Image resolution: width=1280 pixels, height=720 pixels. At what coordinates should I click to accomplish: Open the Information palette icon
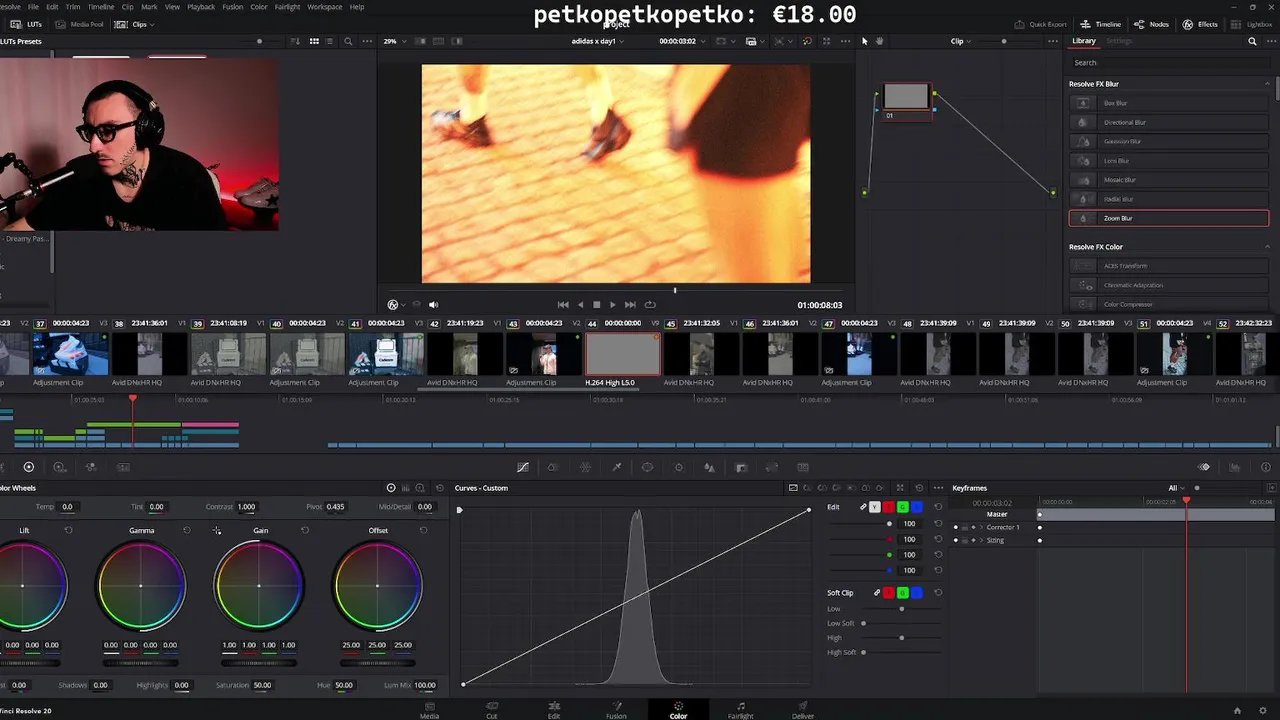coord(1266,467)
